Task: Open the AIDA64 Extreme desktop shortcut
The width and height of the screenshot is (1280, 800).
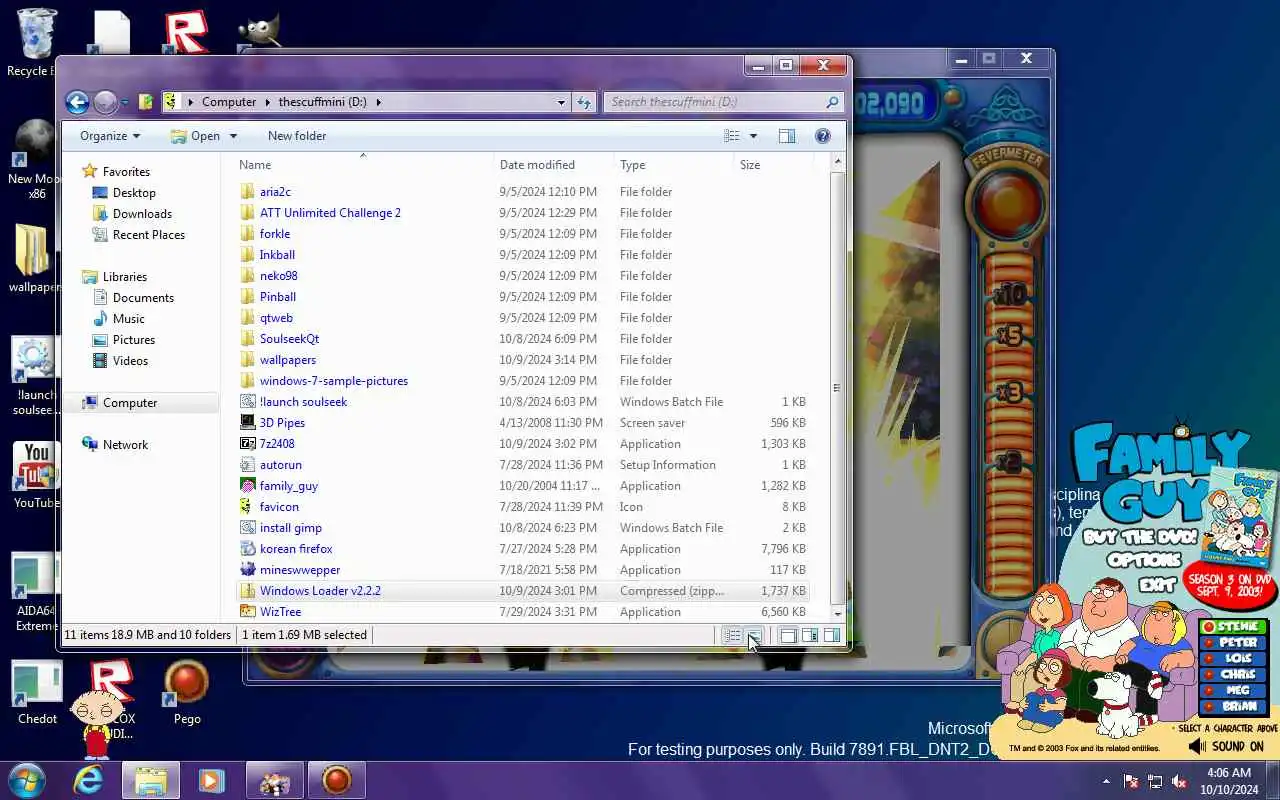Action: coord(37,592)
